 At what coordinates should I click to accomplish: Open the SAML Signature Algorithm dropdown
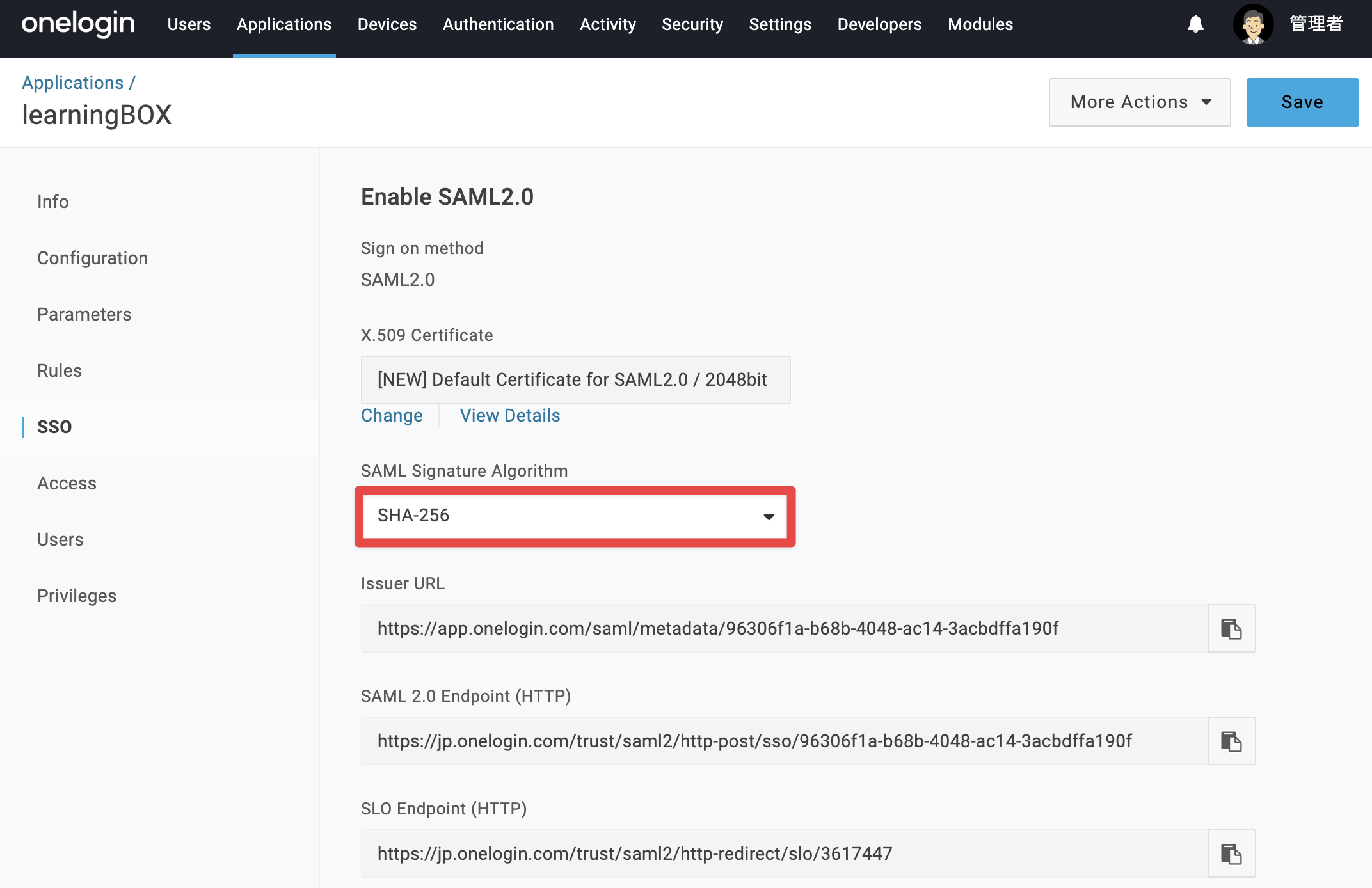coord(575,516)
